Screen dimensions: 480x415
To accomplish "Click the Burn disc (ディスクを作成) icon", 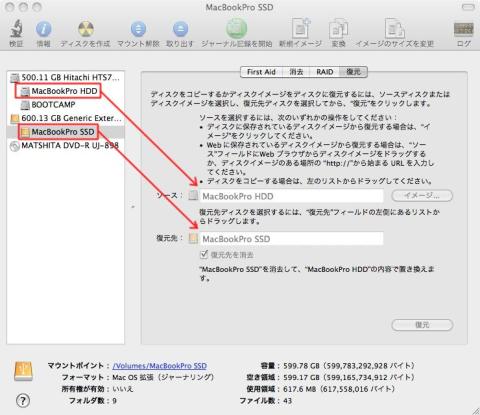I will [x=86, y=29].
